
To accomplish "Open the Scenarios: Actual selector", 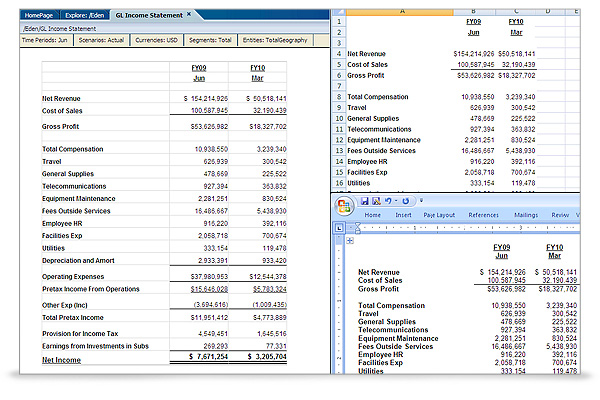I will [101, 41].
